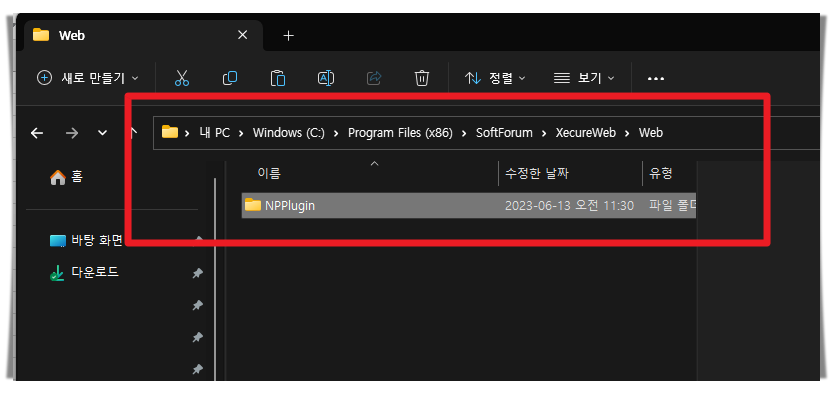The height and width of the screenshot is (394, 833).
Task: Click the NPPlugin date 2023-06-13 오전 11:30
Action: pos(570,205)
